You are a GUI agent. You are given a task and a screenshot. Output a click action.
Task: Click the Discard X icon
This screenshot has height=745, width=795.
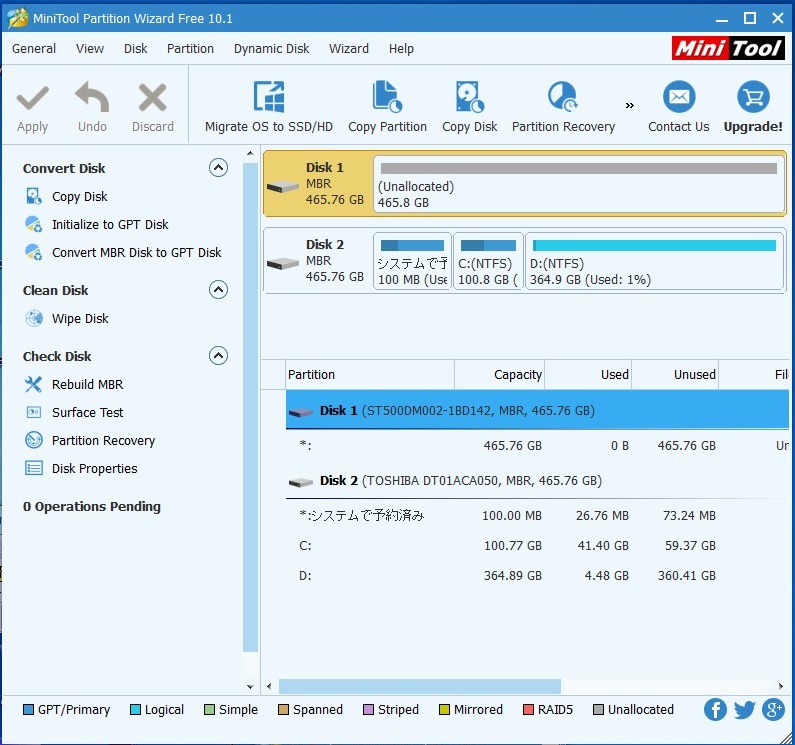pyautogui.click(x=153, y=97)
